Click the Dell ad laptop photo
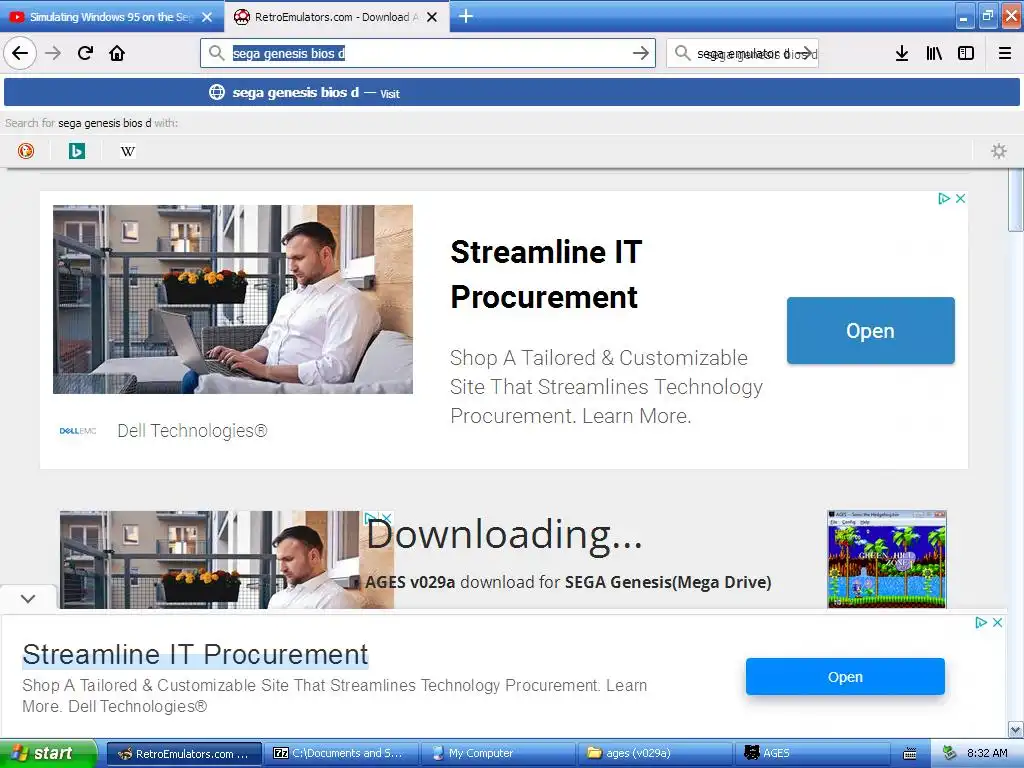This screenshot has height=768, width=1024. click(232, 299)
